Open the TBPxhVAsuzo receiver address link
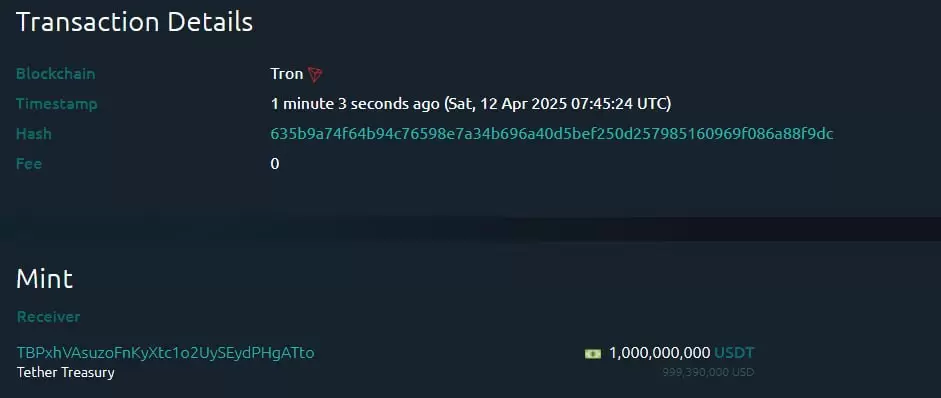The image size is (941, 398). click(166, 353)
